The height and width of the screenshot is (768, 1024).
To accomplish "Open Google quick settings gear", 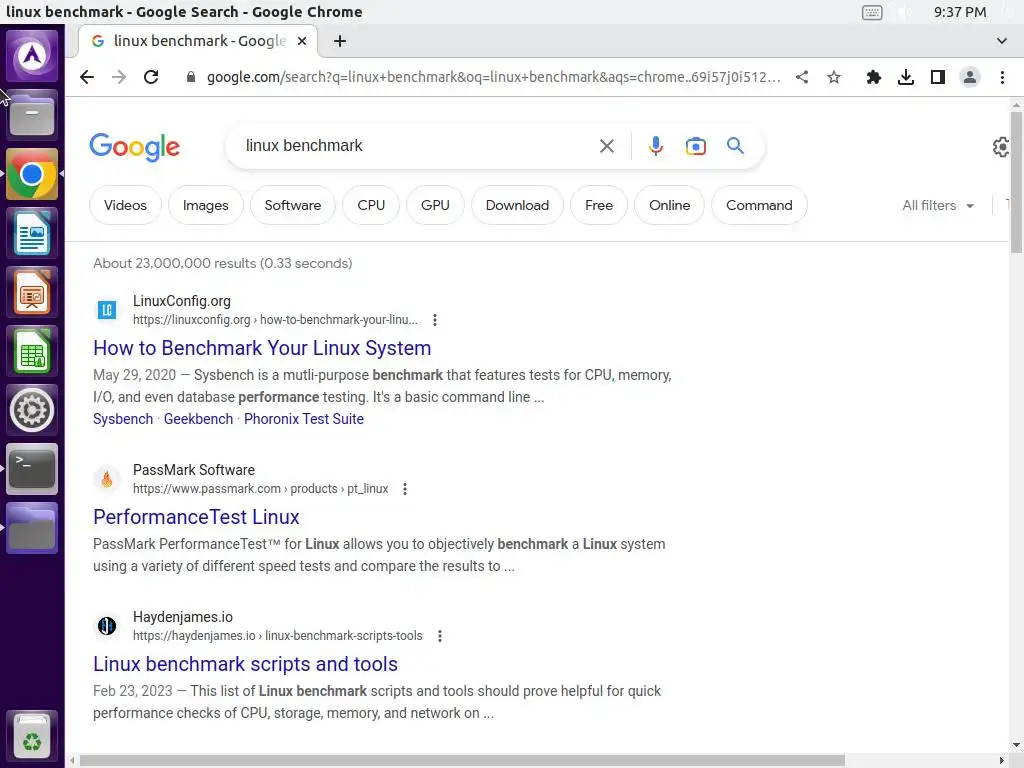I will [x=1000, y=147].
